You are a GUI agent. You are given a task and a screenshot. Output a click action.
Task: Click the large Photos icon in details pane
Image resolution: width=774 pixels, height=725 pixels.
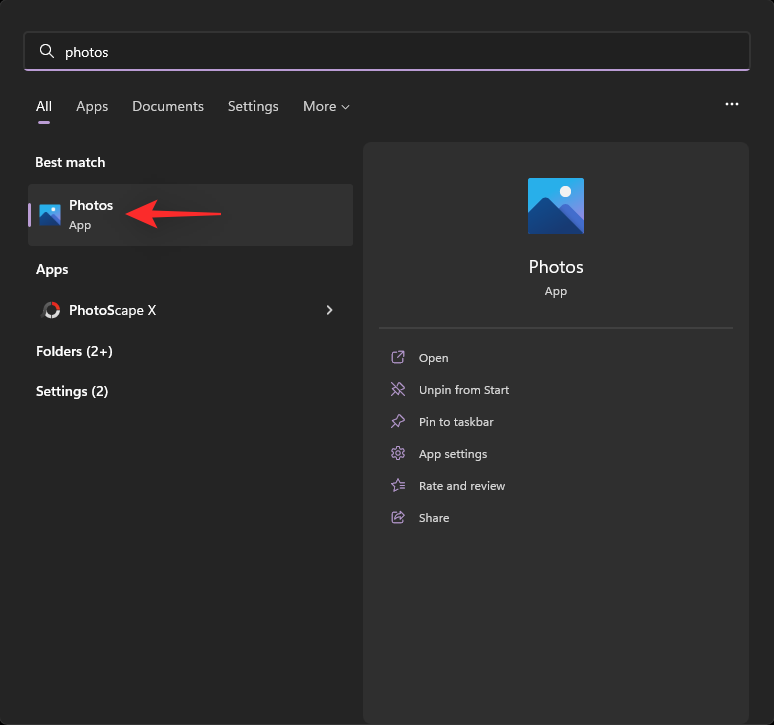[x=556, y=206]
